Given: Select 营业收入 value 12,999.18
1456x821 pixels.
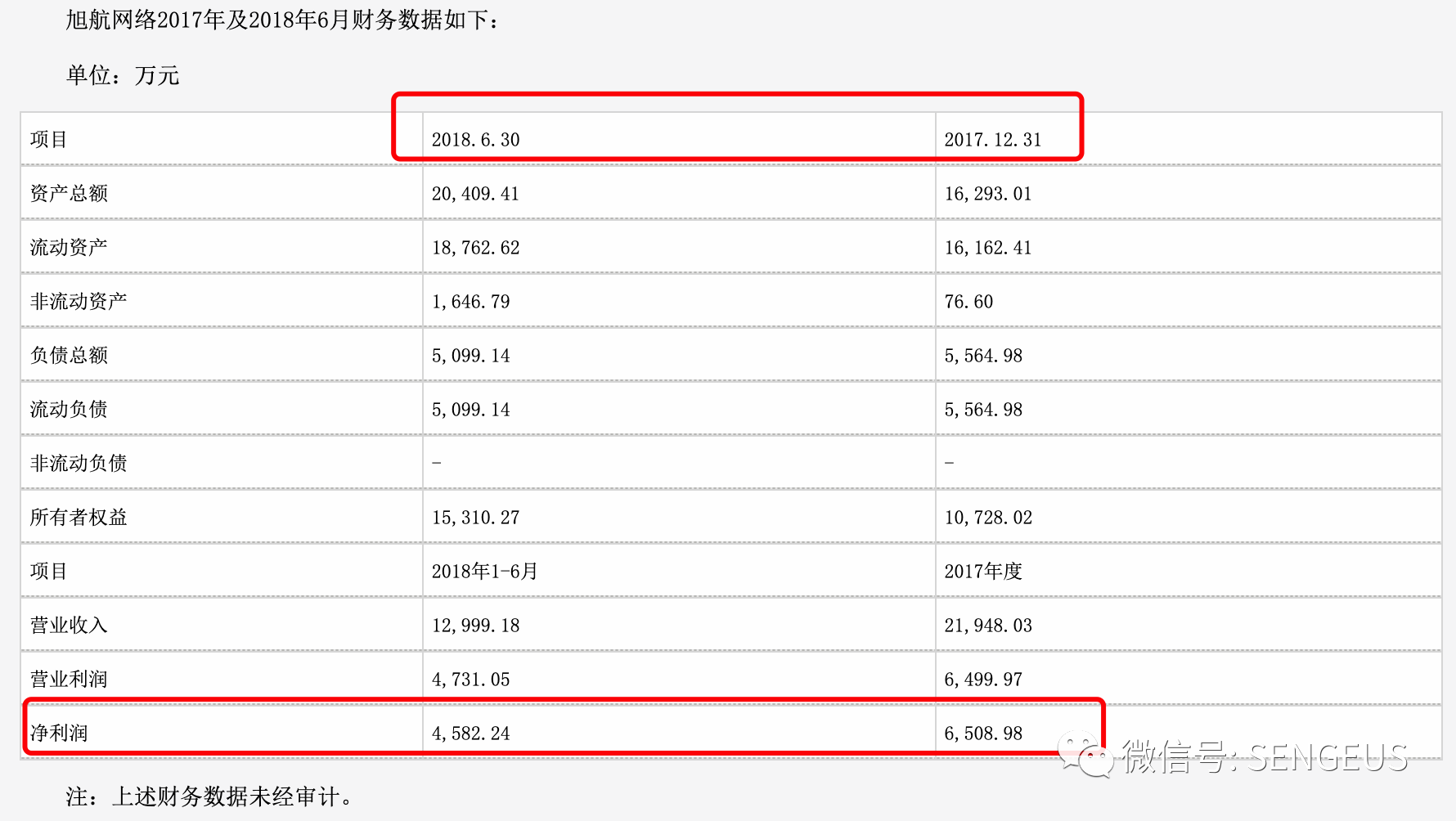Looking at the screenshot, I should pos(475,626).
